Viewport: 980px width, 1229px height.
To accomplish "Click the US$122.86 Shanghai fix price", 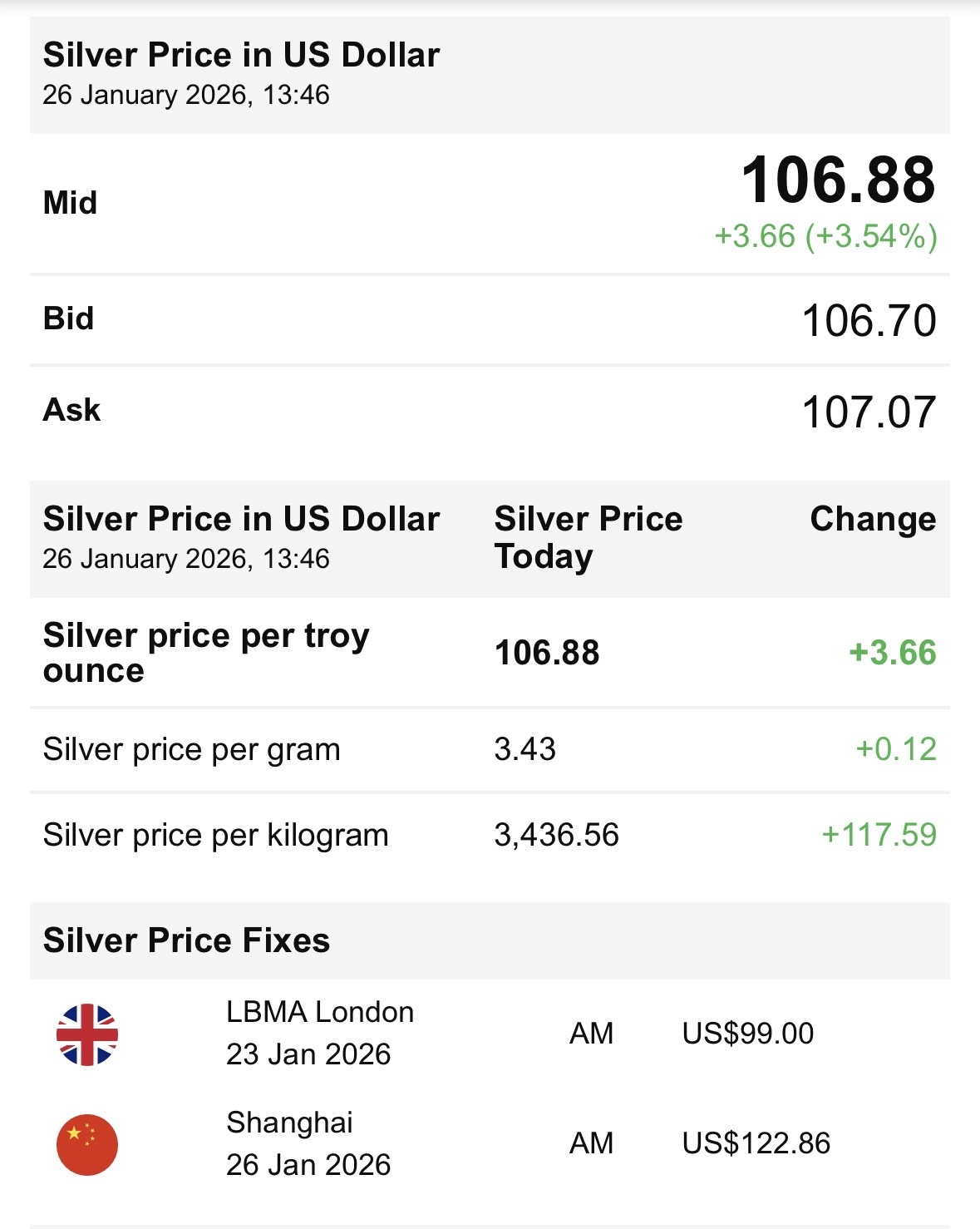I will click(x=756, y=1143).
